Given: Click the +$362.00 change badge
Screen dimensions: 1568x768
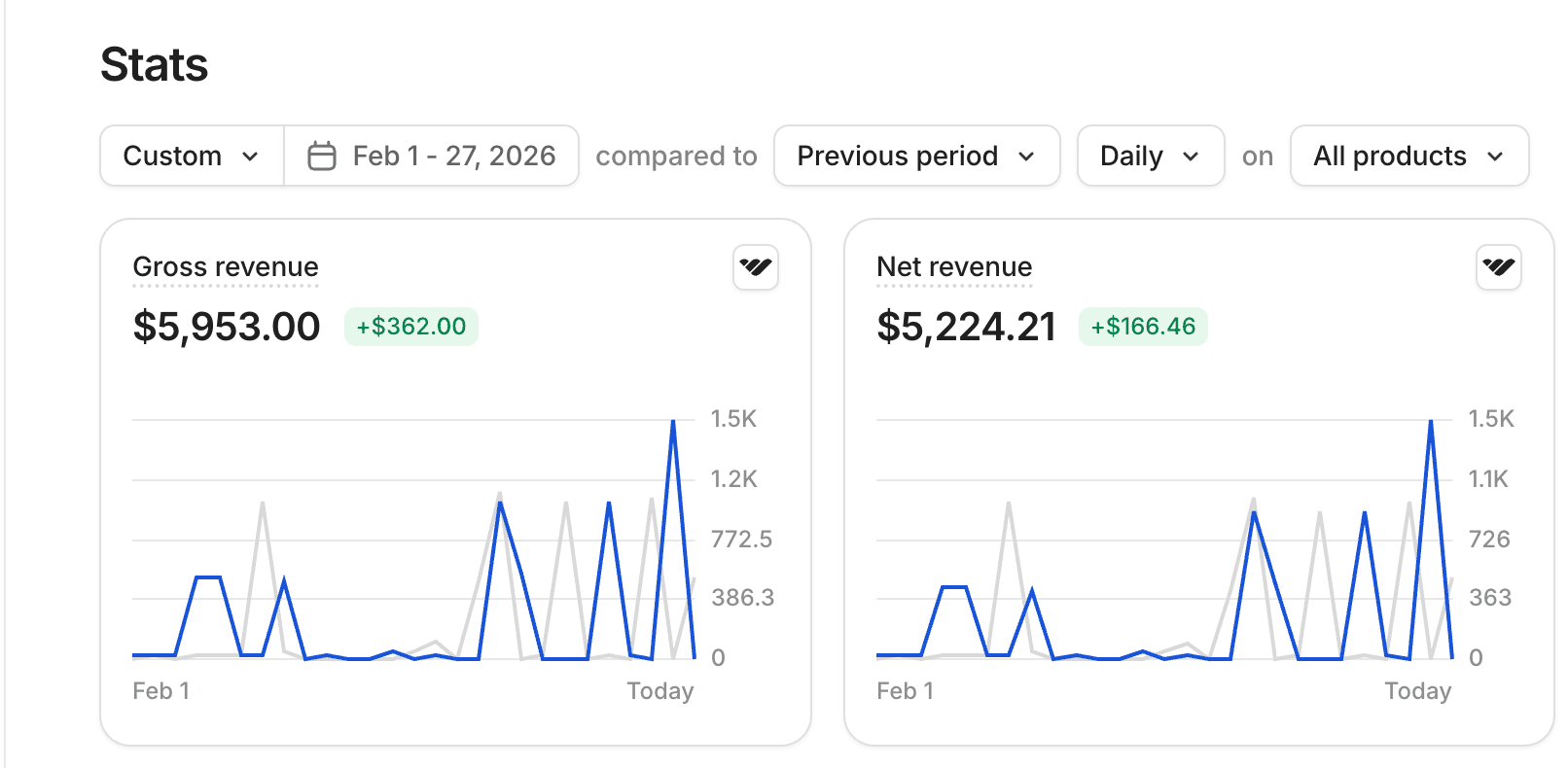Looking at the screenshot, I should (410, 327).
